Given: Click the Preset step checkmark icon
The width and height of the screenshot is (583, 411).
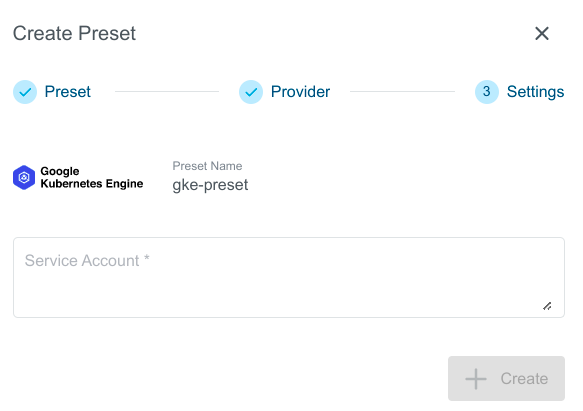Looking at the screenshot, I should coord(25,92).
